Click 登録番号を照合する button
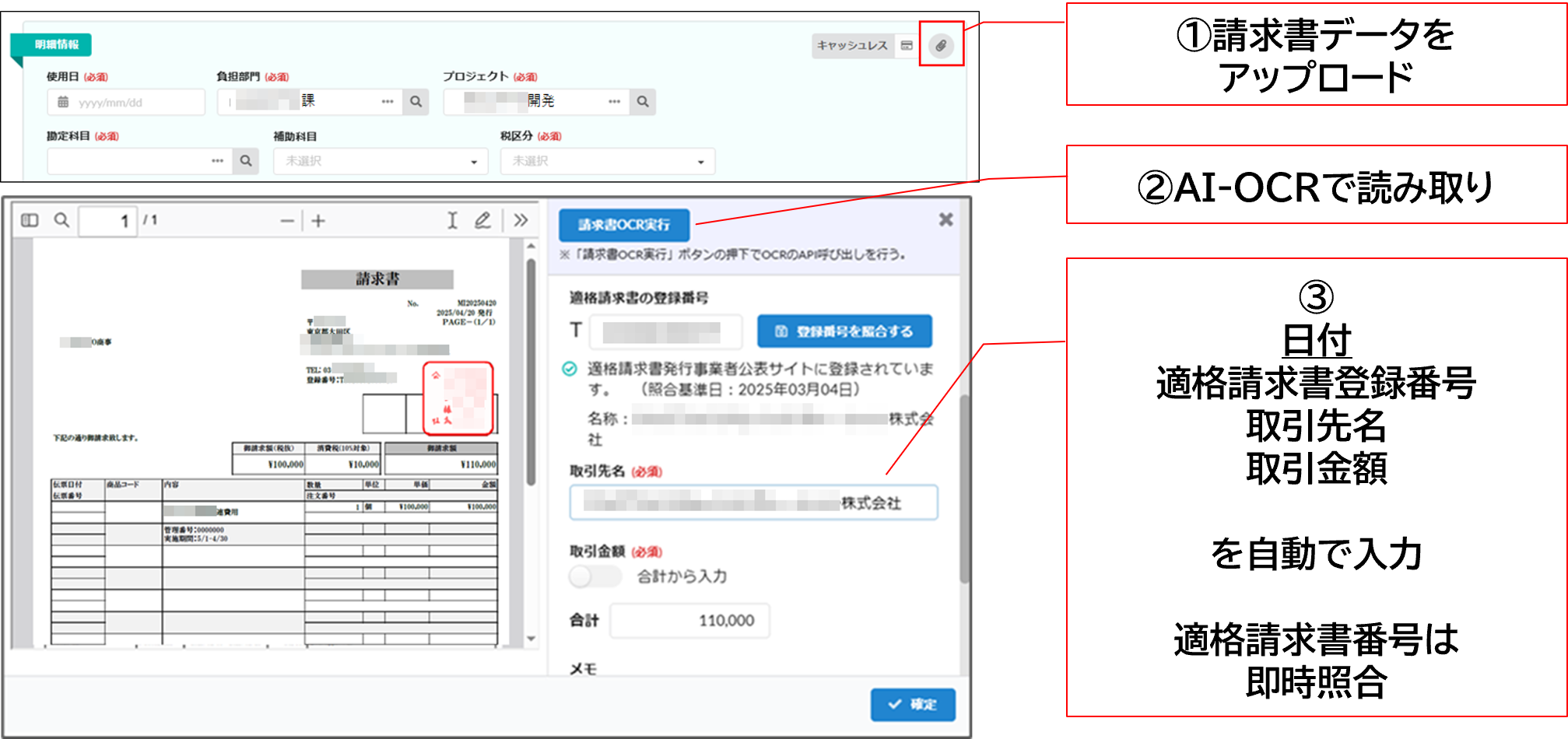The image size is (1568, 739). pyautogui.click(x=844, y=331)
